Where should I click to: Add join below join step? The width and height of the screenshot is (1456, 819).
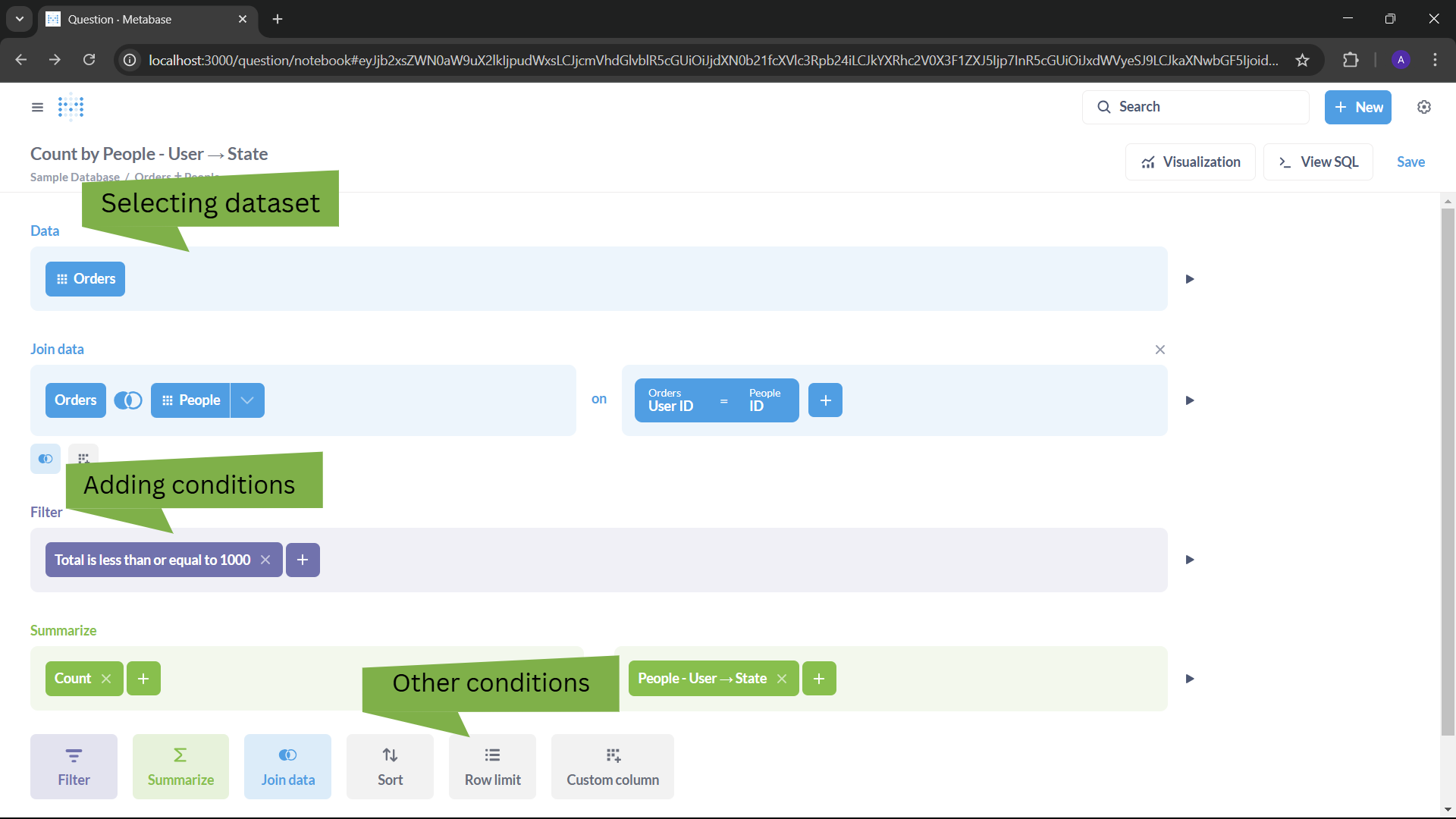(x=45, y=459)
